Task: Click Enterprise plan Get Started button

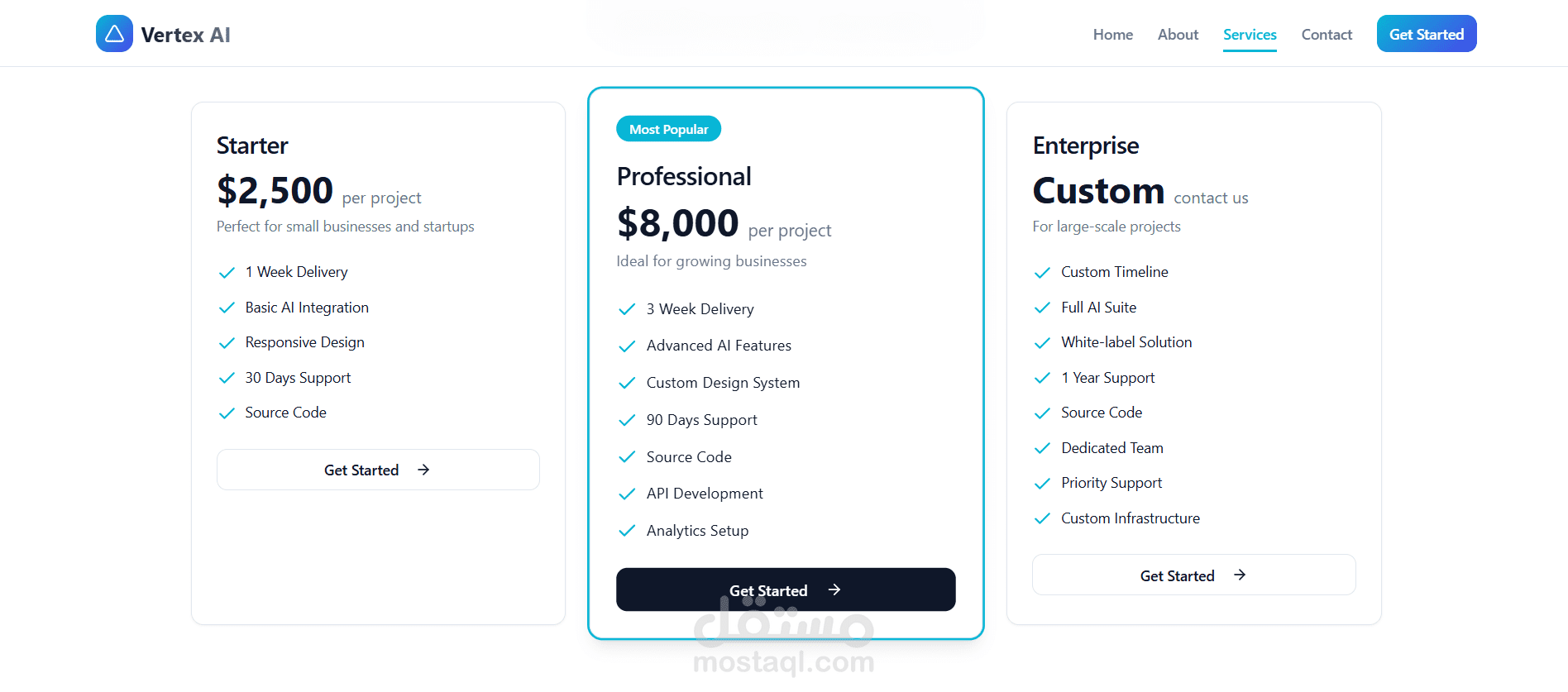Action: coord(1193,575)
